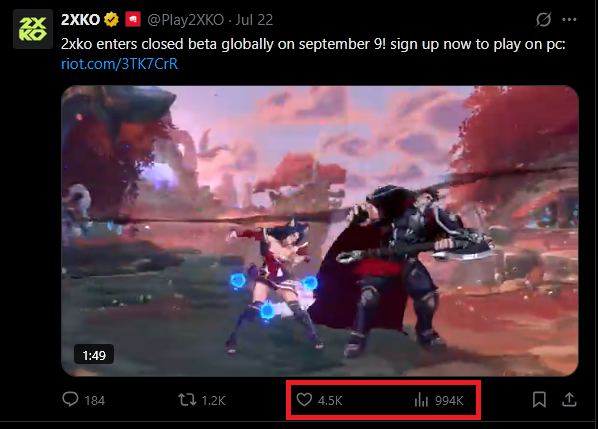Open the @Play2XKO handle
Viewport: 598px width, 429px height.
click(x=186, y=20)
